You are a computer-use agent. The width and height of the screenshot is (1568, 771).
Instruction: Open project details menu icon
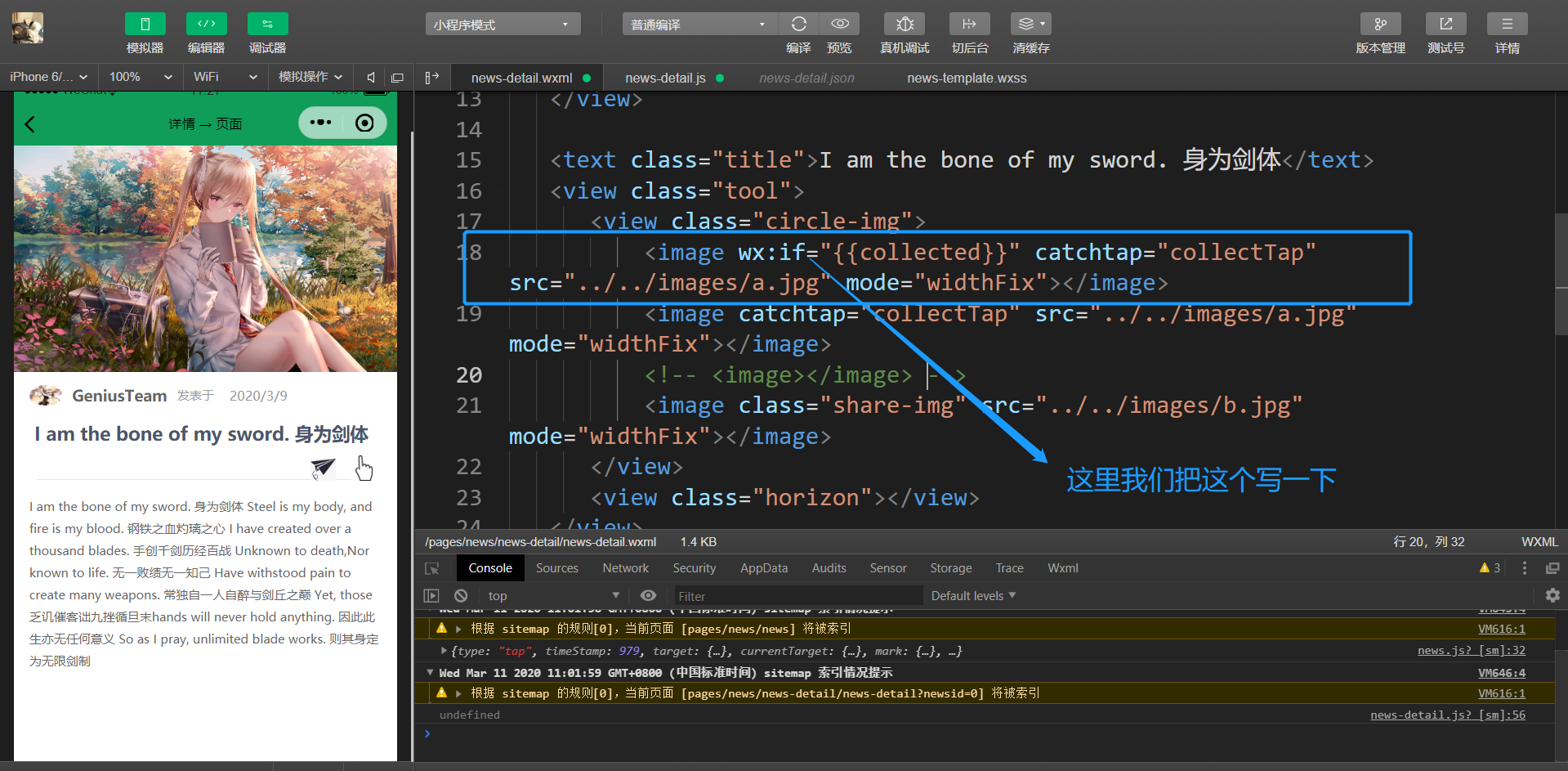(x=1507, y=25)
